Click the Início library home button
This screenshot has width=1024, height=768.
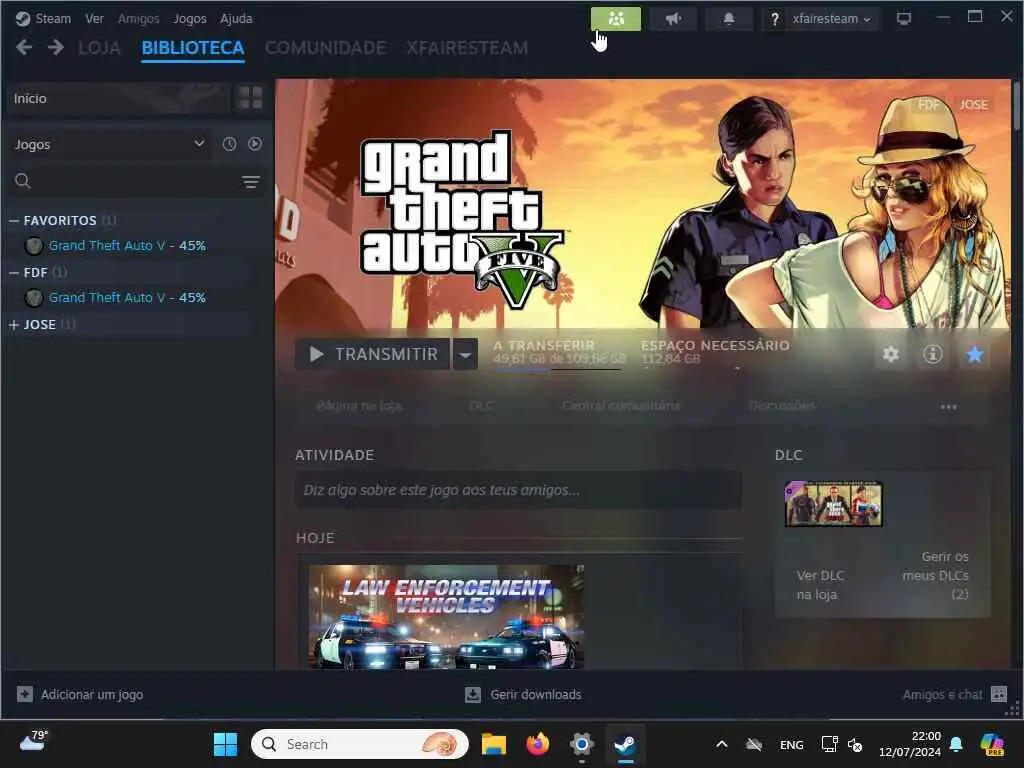click(118, 99)
